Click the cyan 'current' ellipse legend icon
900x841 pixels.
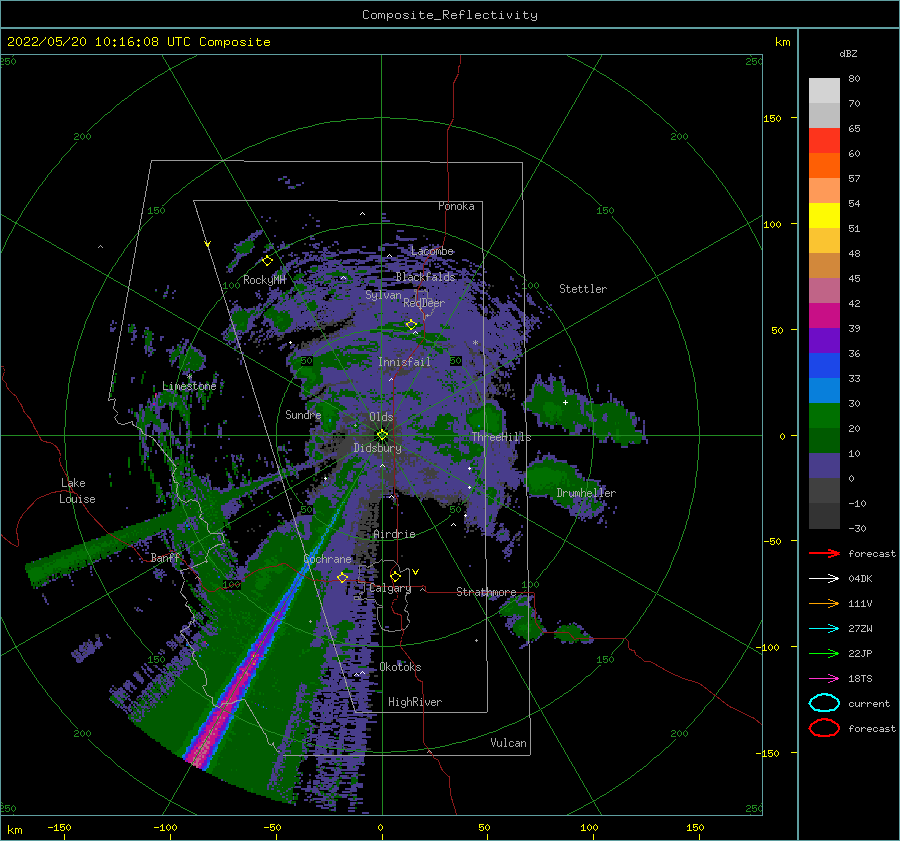[824, 703]
